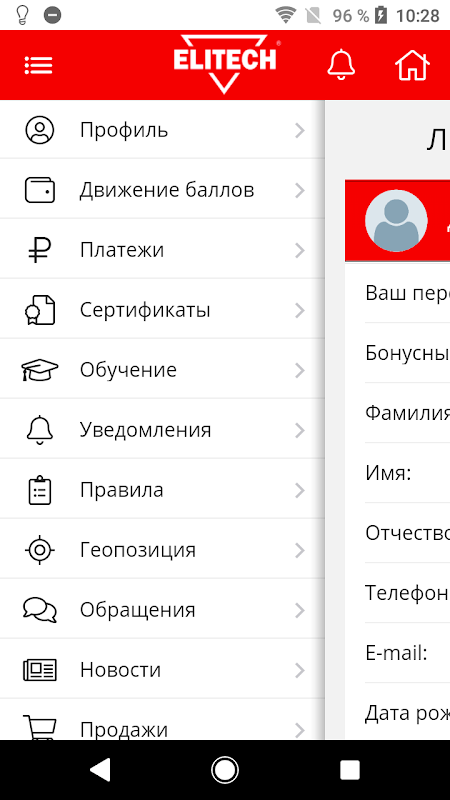Tap the battery status icon
This screenshot has height=800, width=450.
381,15
